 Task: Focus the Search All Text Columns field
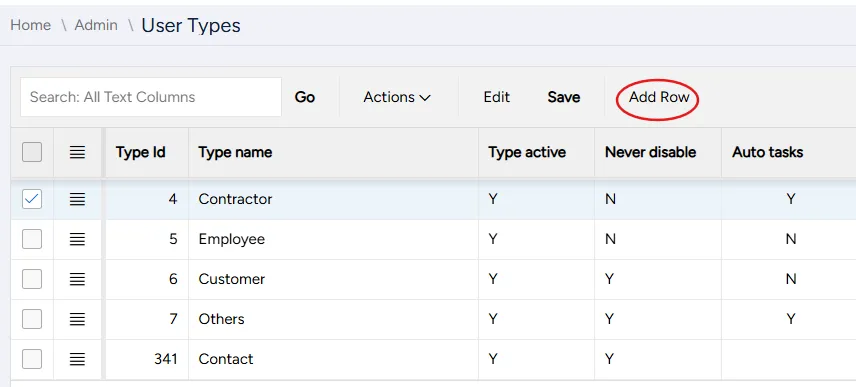[151, 97]
